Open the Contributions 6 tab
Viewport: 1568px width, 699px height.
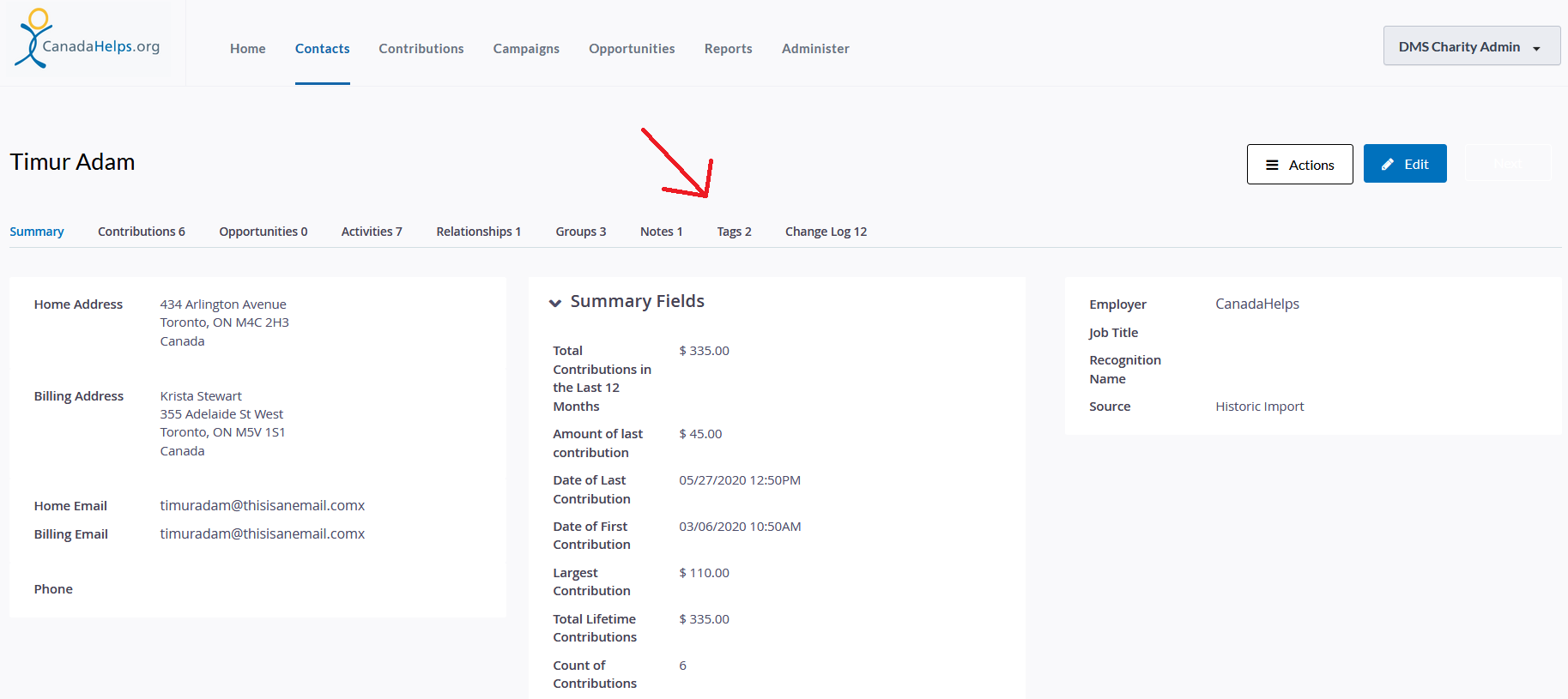pos(142,232)
